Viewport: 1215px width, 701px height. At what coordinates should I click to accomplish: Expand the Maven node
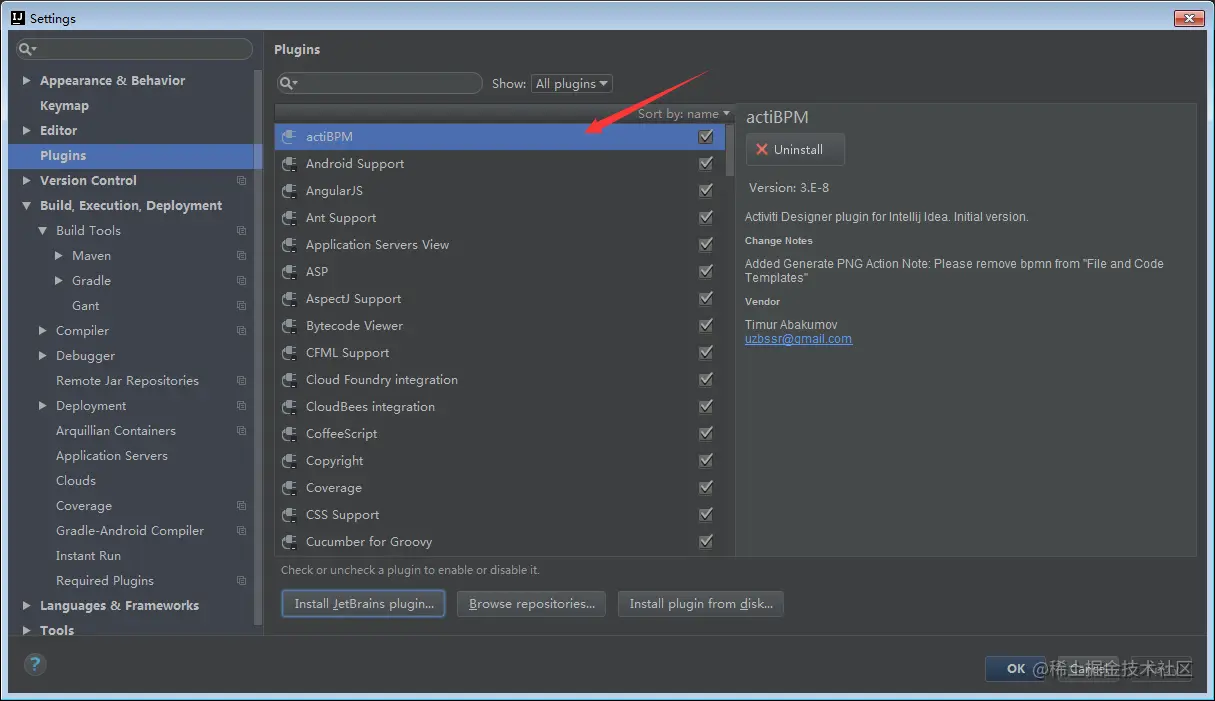pos(59,256)
